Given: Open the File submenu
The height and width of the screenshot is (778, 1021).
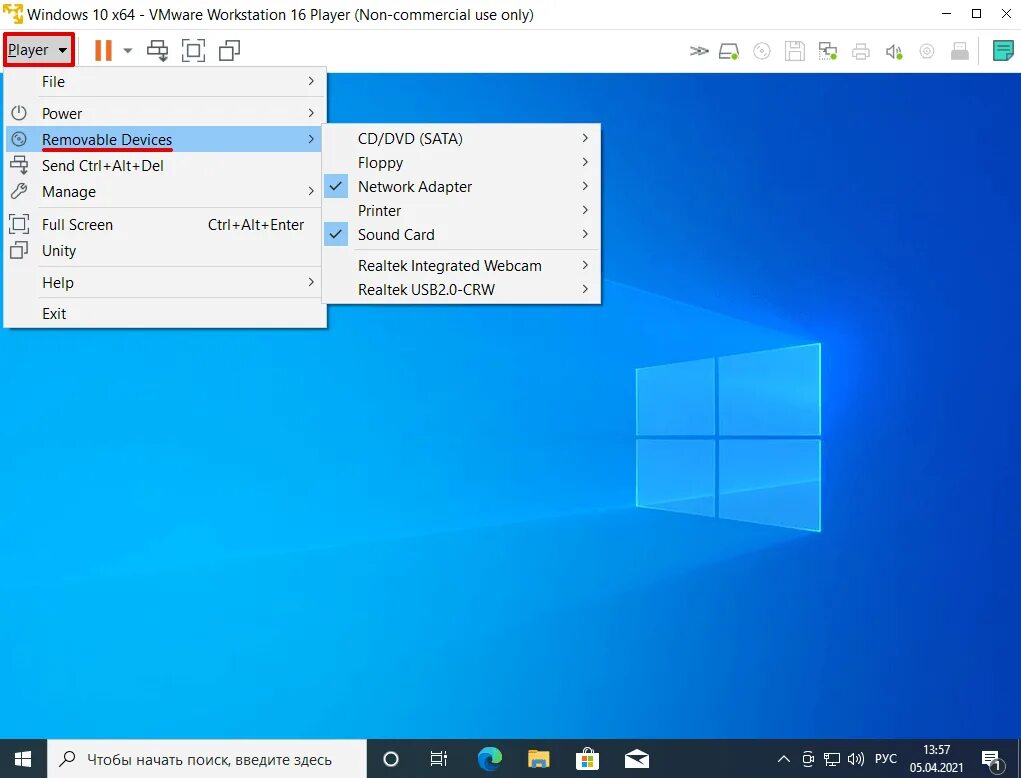Looking at the screenshot, I should [x=164, y=81].
